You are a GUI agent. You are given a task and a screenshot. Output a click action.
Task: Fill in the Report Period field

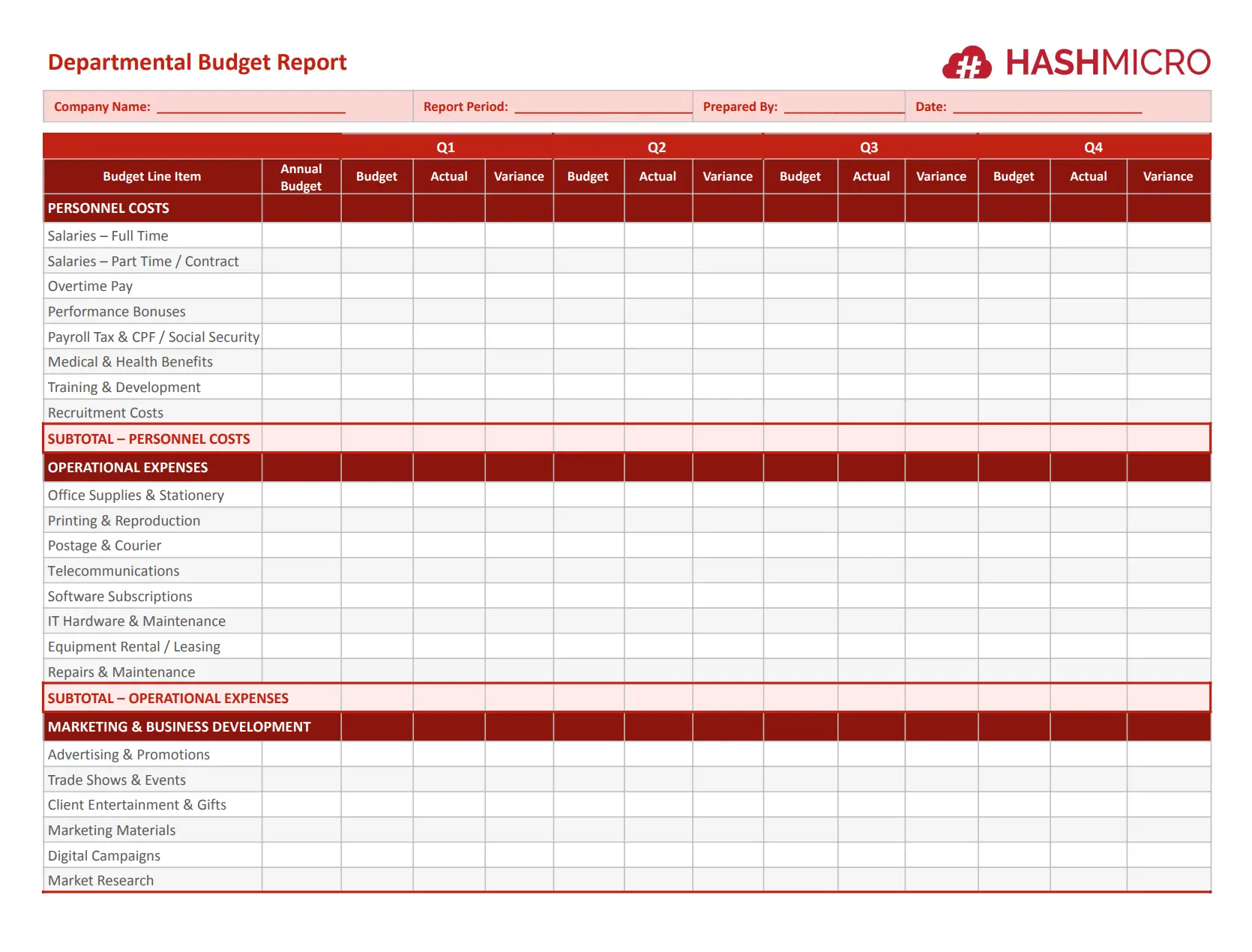pos(602,107)
